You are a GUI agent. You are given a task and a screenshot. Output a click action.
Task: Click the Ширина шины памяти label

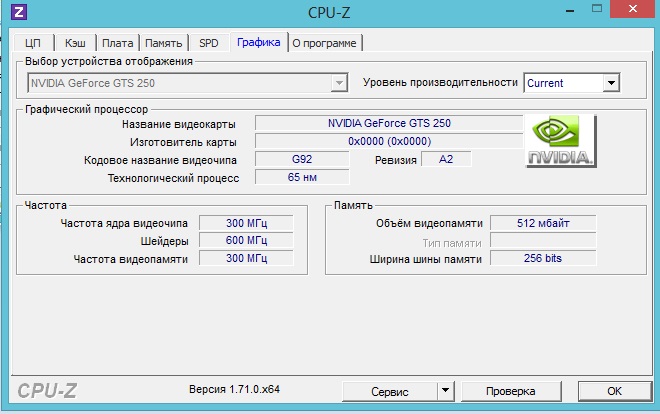(x=426, y=260)
